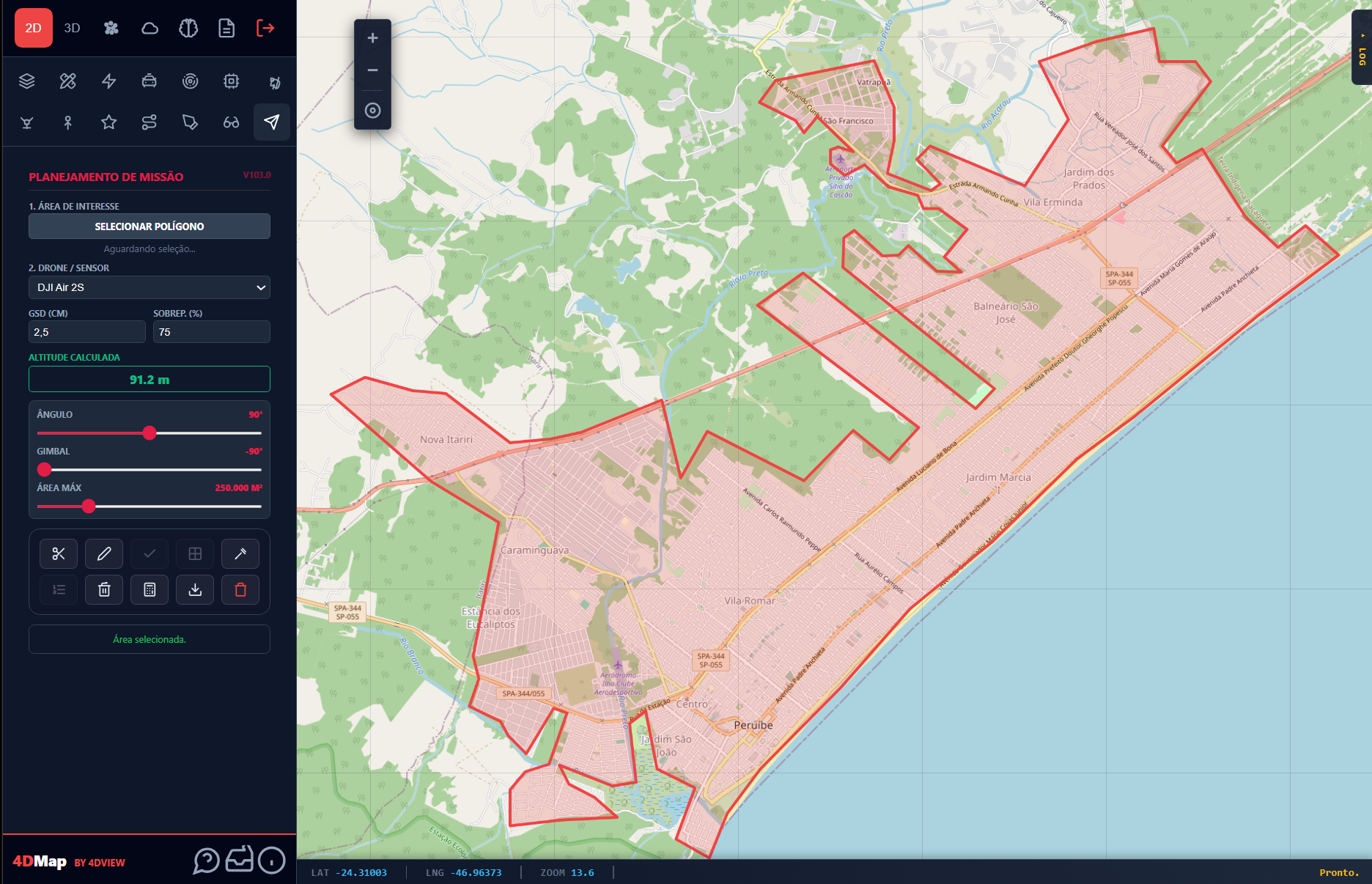
Task: Click the red logout icon
Action: pyautogui.click(x=265, y=28)
